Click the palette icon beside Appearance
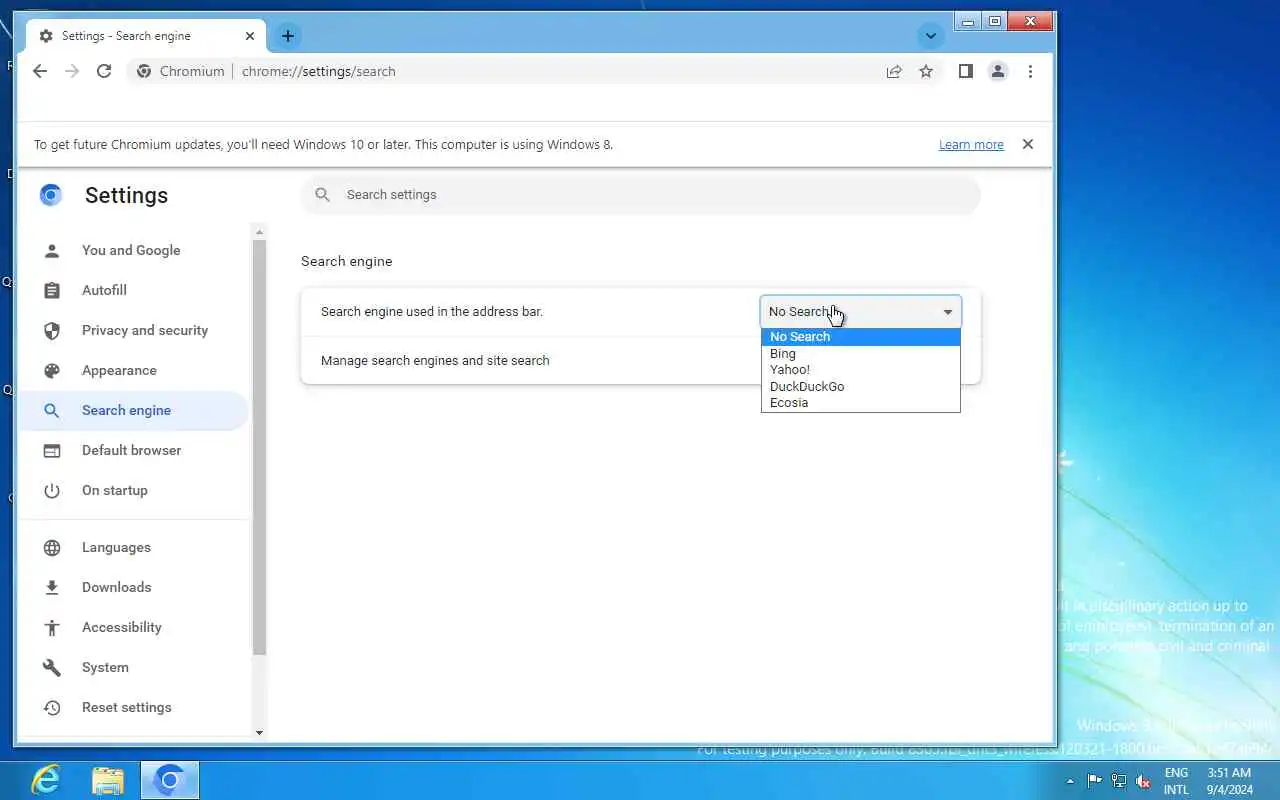 (x=52, y=370)
